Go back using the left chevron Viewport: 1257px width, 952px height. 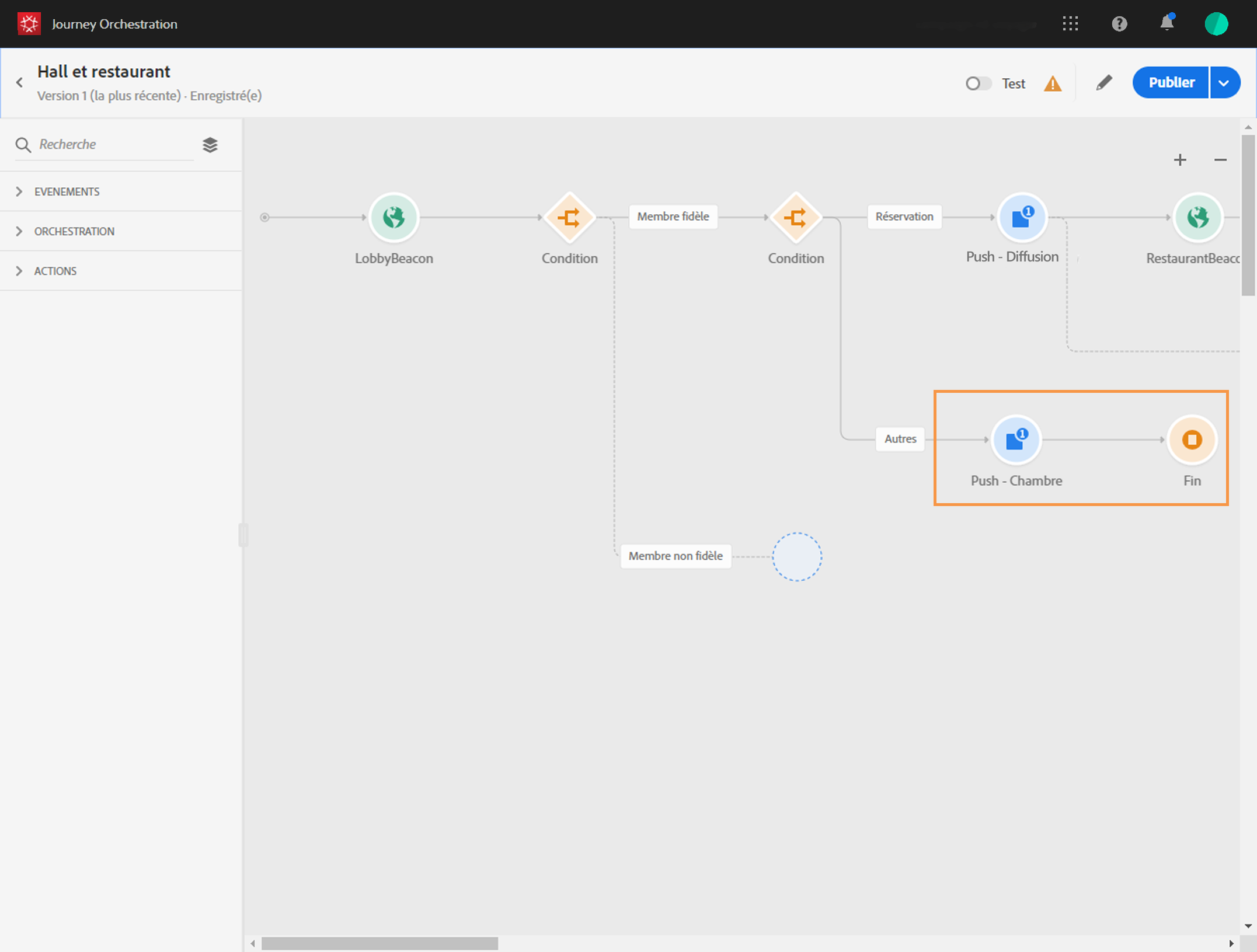pyautogui.click(x=20, y=83)
